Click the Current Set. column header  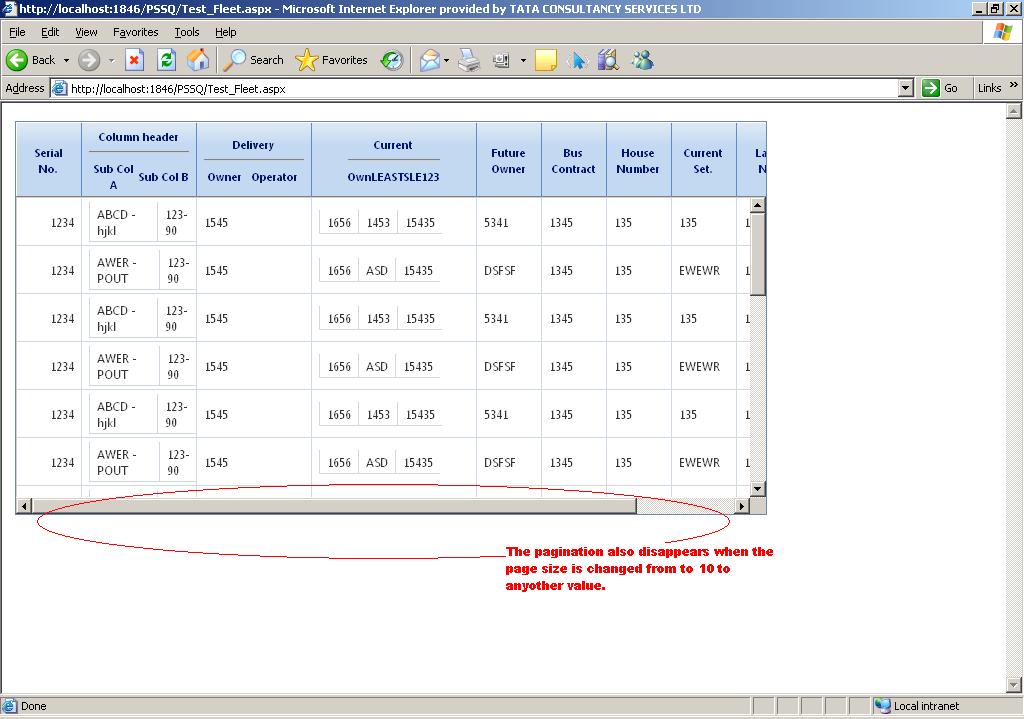703,161
